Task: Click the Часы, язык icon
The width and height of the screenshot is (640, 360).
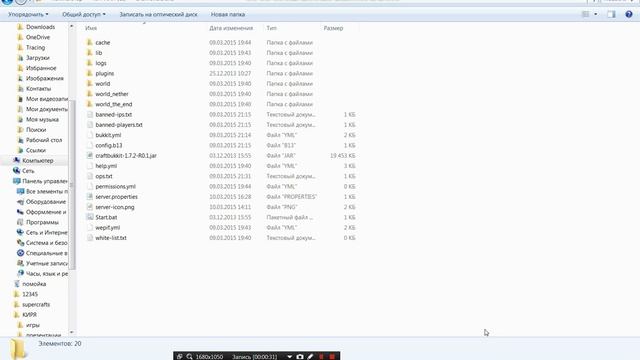Action: 20,273
